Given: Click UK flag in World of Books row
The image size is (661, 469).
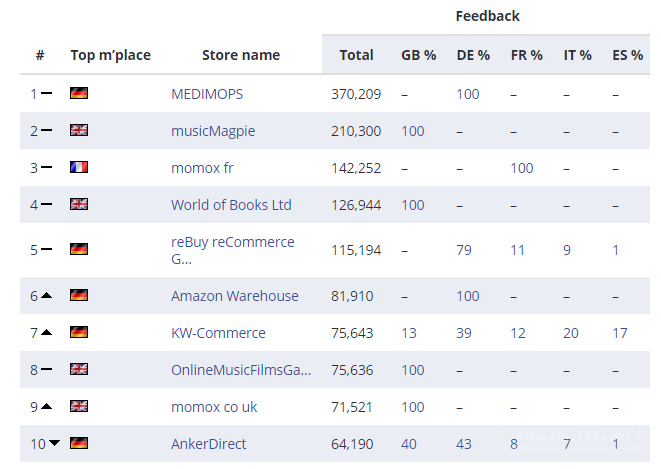Looking at the screenshot, I should click(x=79, y=204).
